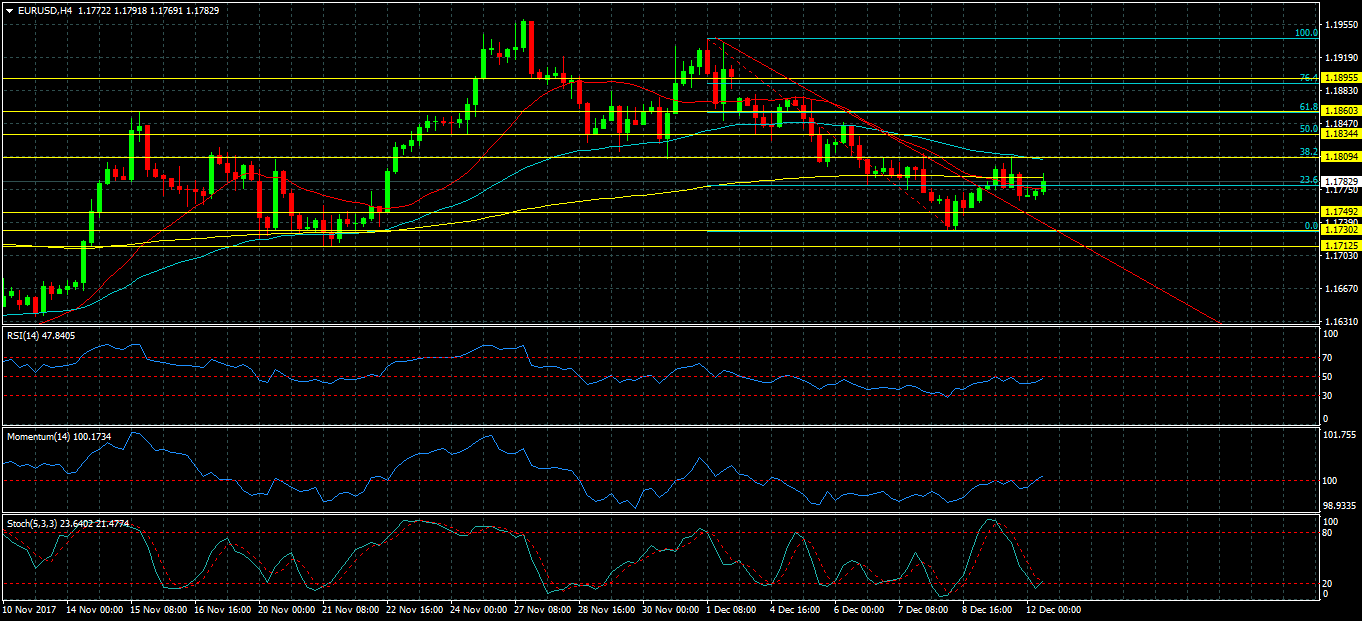Click the Fibonacci 38.2 level label

(1308, 152)
